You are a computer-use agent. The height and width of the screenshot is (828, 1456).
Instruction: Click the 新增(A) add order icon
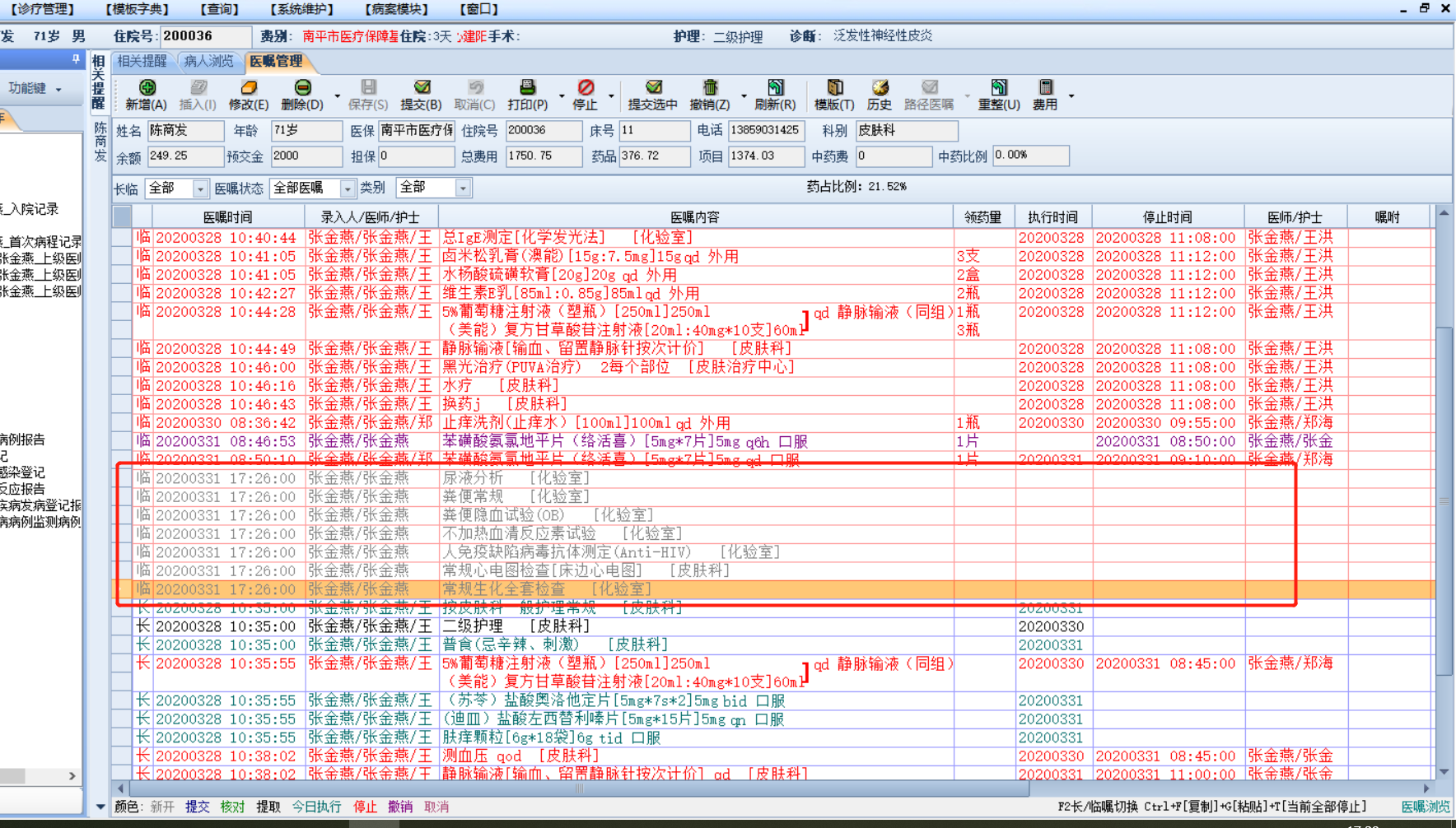147,87
